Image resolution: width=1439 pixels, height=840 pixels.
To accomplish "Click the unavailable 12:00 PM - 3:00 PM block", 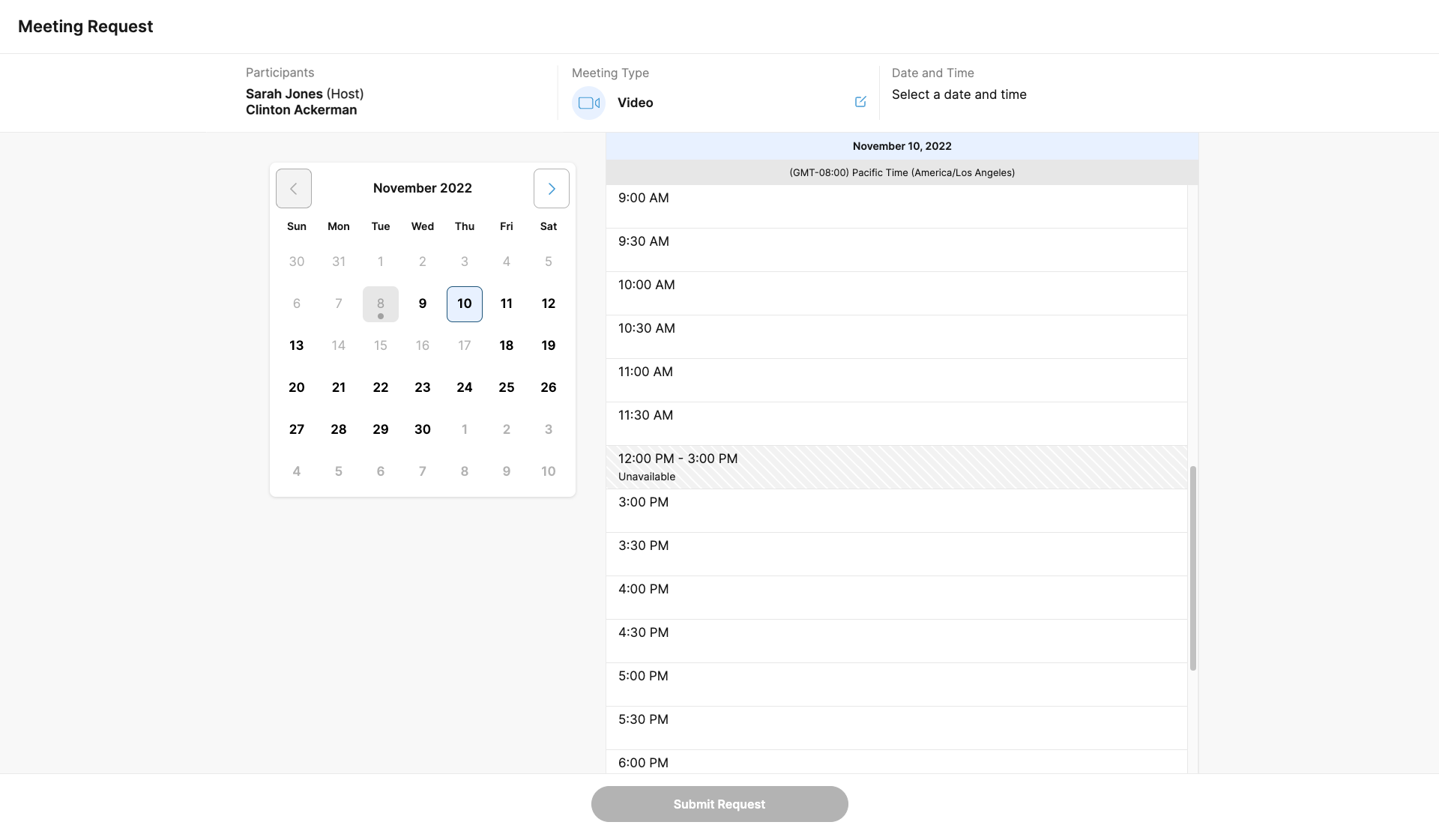I will click(896, 467).
